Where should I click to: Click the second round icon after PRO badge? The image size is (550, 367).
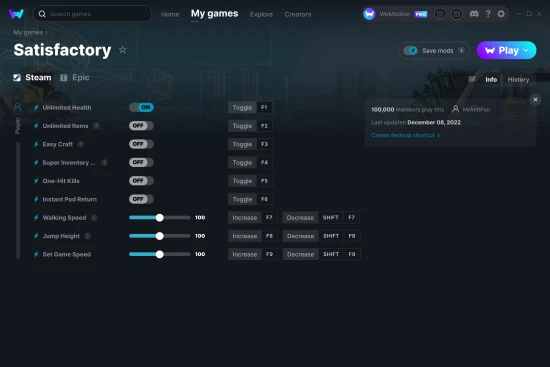456,14
